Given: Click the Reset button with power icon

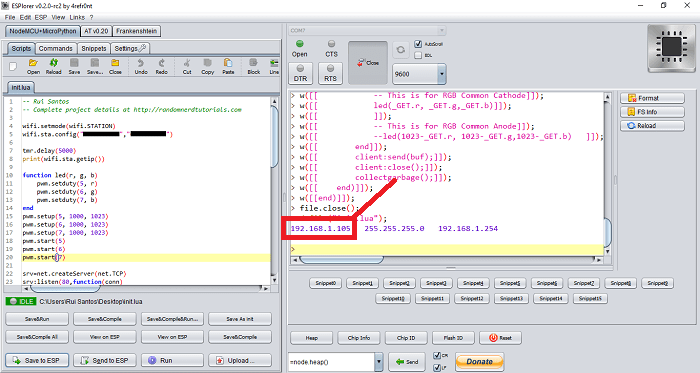Looking at the screenshot, I should pyautogui.click(x=500, y=338).
